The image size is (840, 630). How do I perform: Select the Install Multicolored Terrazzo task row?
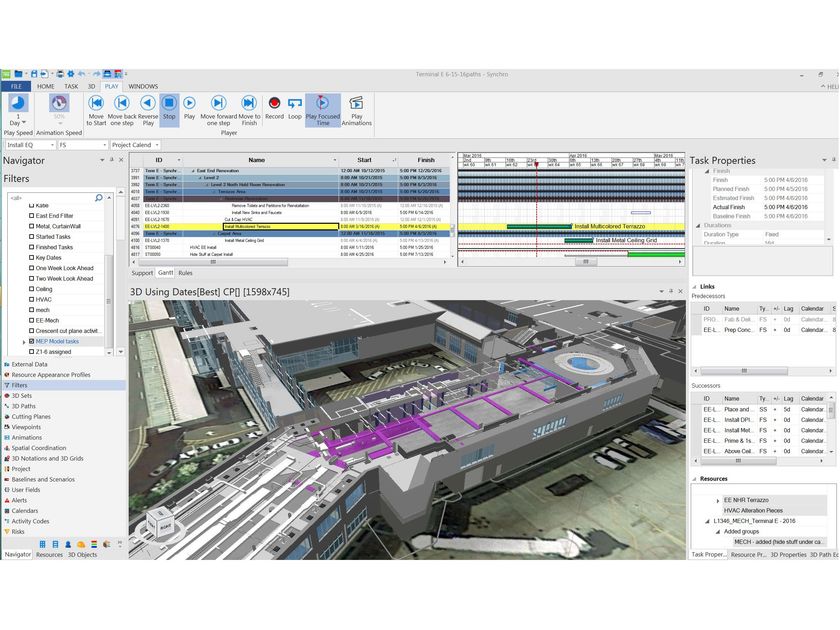point(292,227)
